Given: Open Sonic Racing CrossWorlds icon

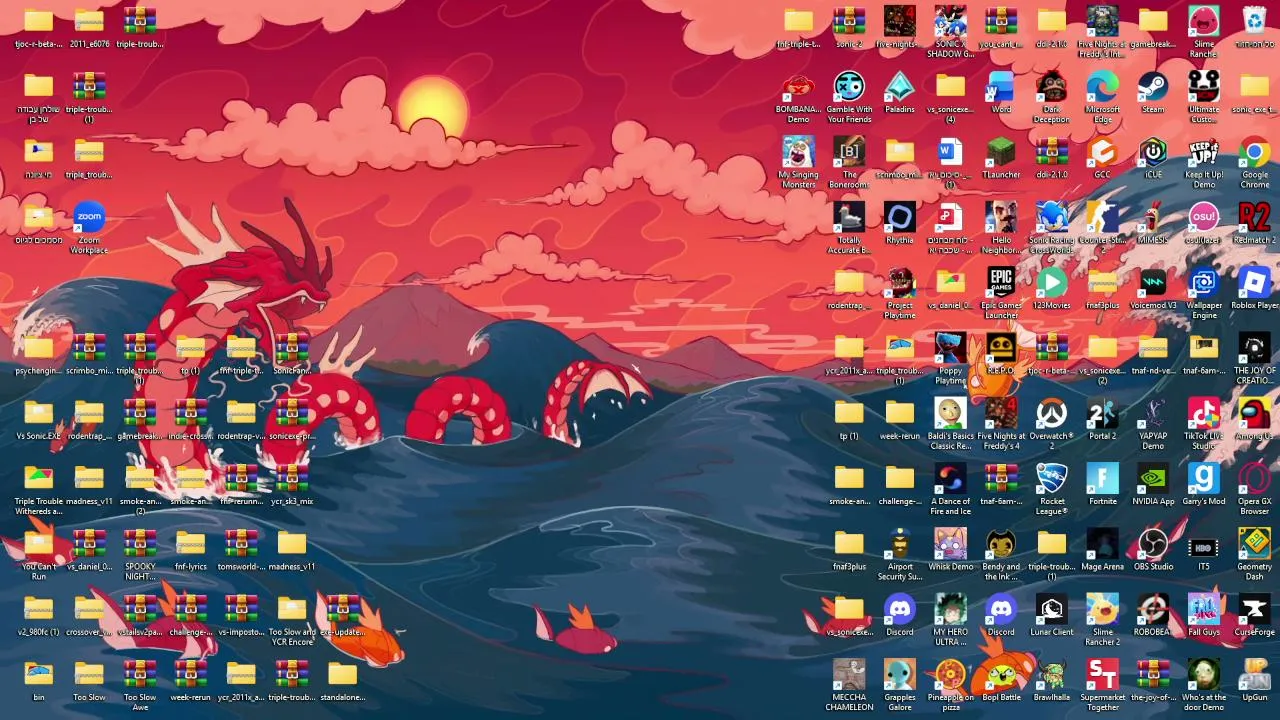Looking at the screenshot, I should (1051, 218).
